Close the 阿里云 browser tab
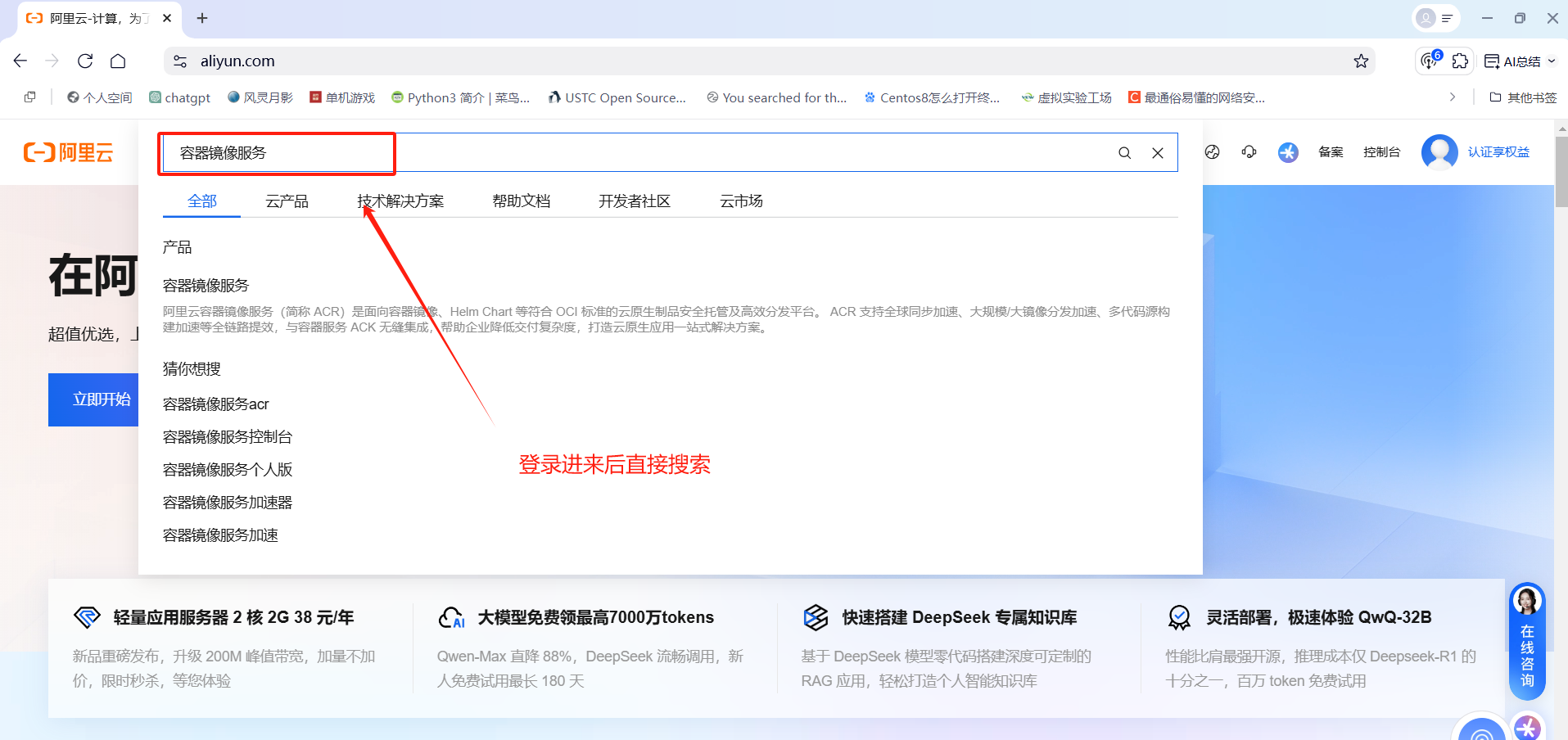The image size is (1568, 740). [x=167, y=18]
